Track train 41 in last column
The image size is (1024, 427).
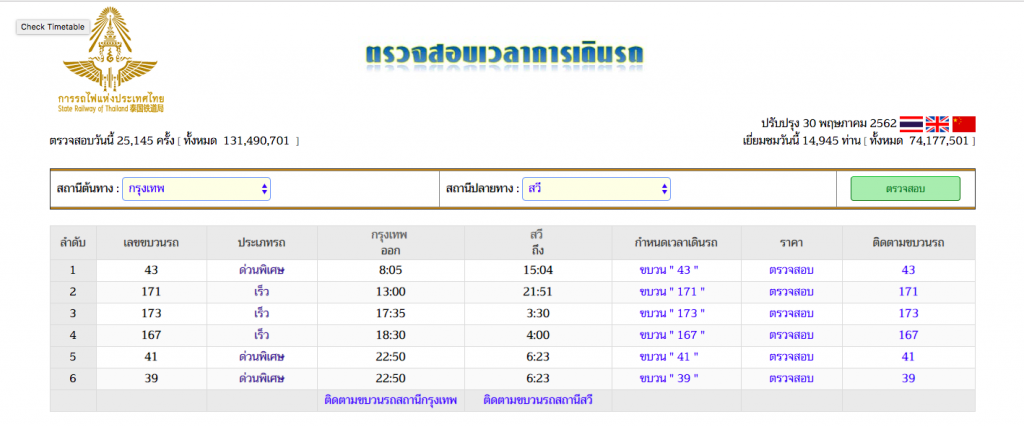[908, 357]
